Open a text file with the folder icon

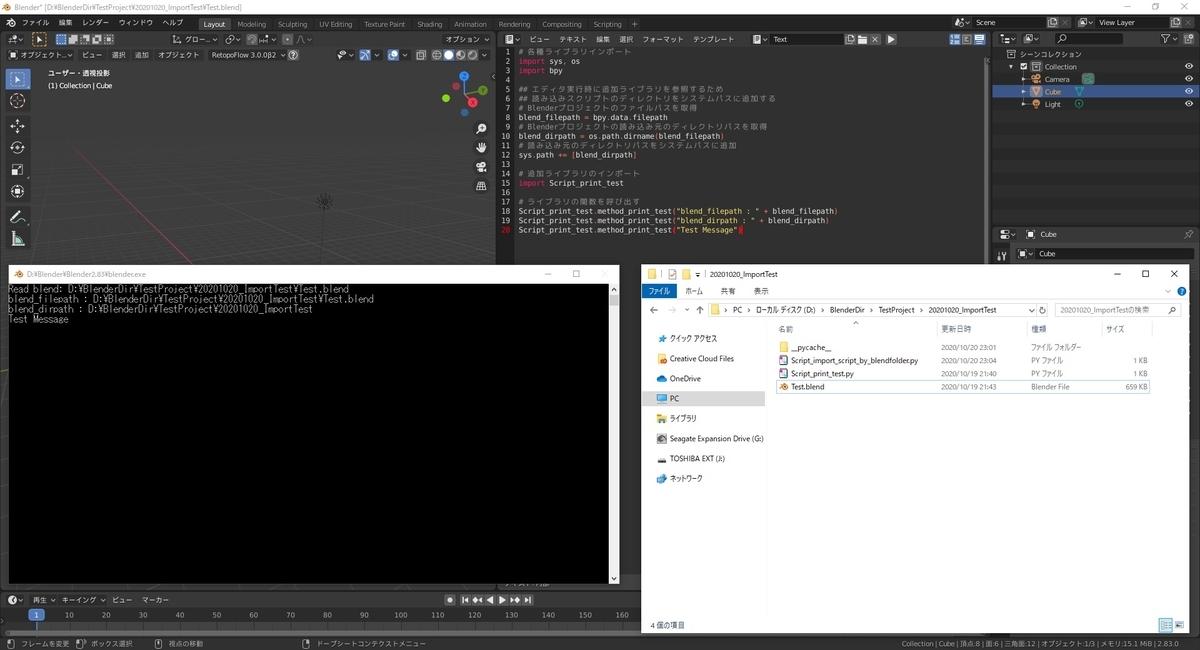pyautogui.click(x=861, y=39)
